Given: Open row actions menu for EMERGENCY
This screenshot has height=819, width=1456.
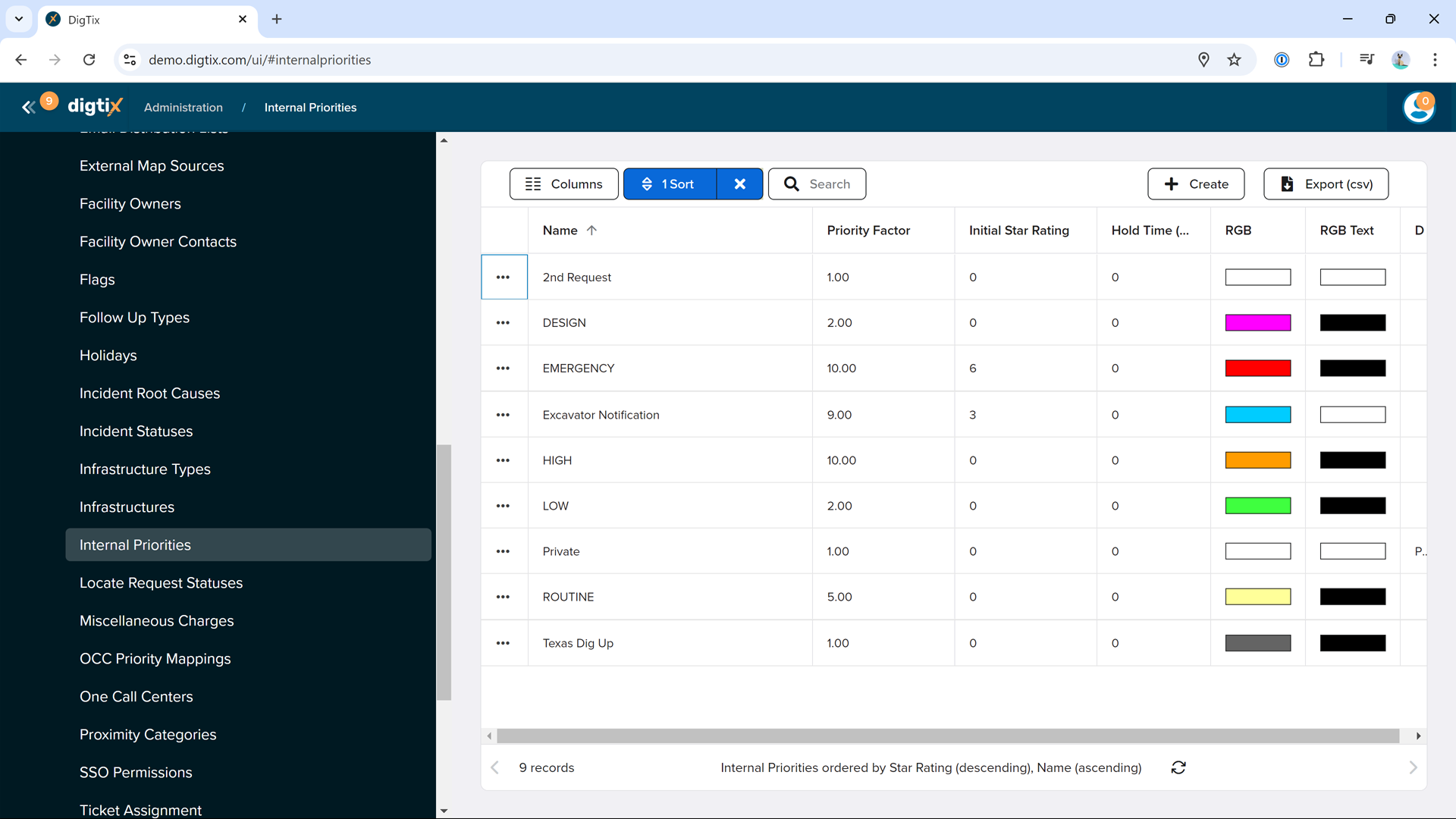Looking at the screenshot, I should coord(503,369).
